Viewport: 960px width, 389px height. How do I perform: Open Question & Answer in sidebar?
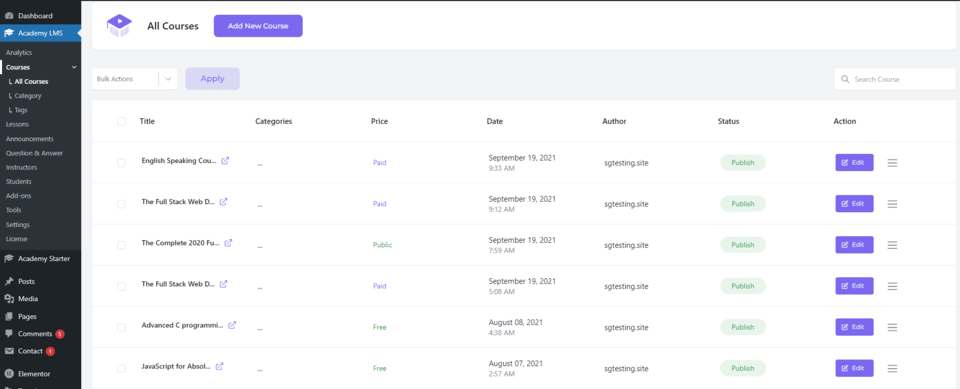click(x=34, y=153)
